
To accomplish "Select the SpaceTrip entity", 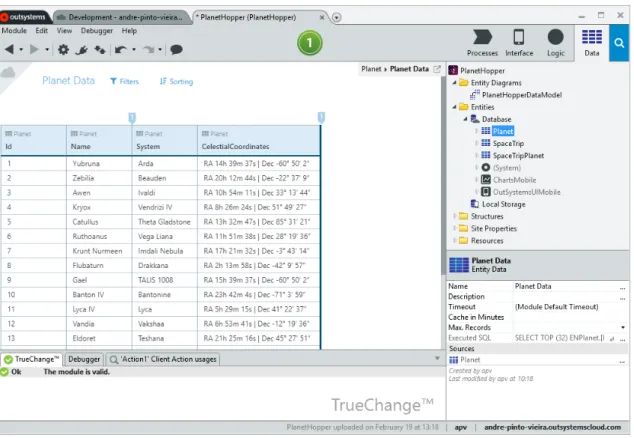I will [508, 143].
